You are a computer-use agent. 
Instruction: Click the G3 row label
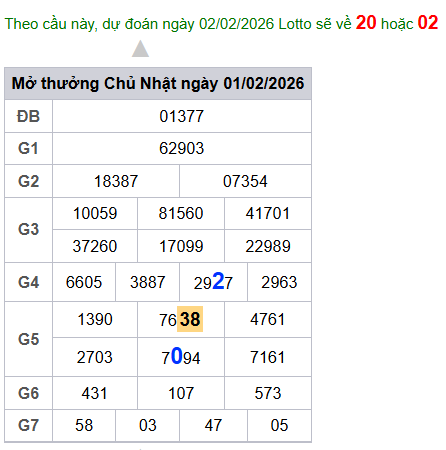[29, 229]
